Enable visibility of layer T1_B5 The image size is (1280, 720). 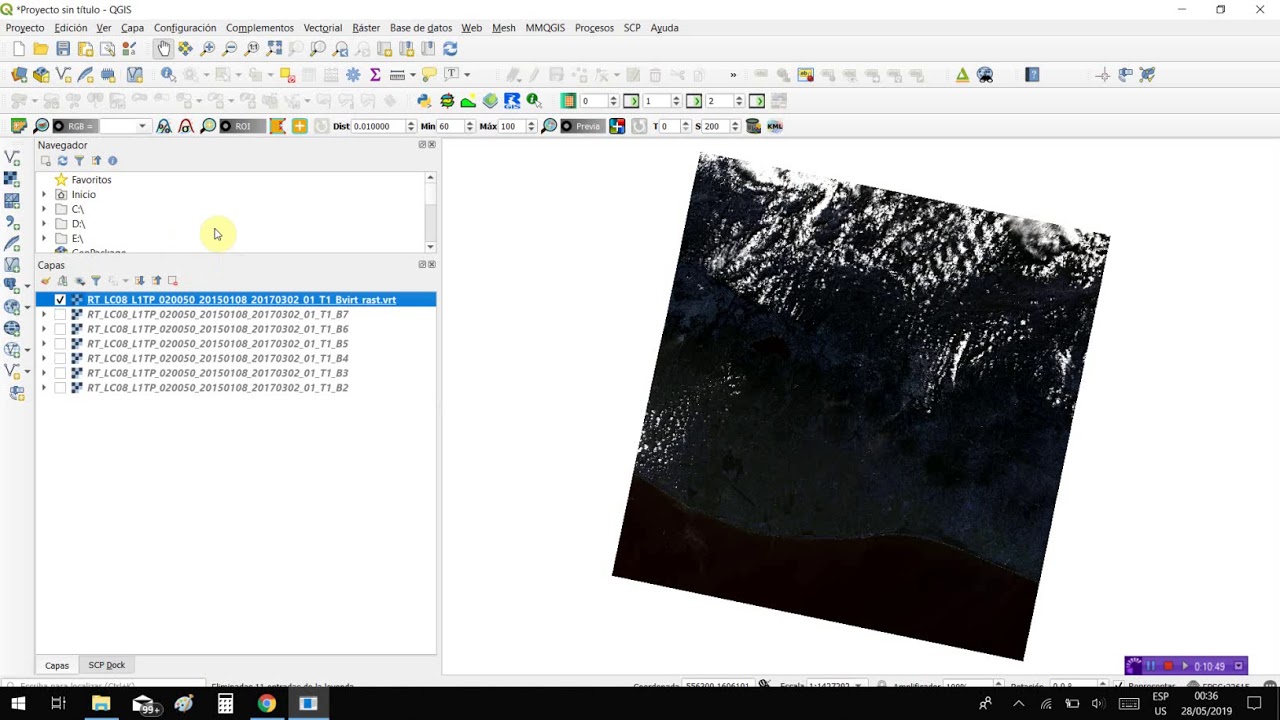point(60,344)
